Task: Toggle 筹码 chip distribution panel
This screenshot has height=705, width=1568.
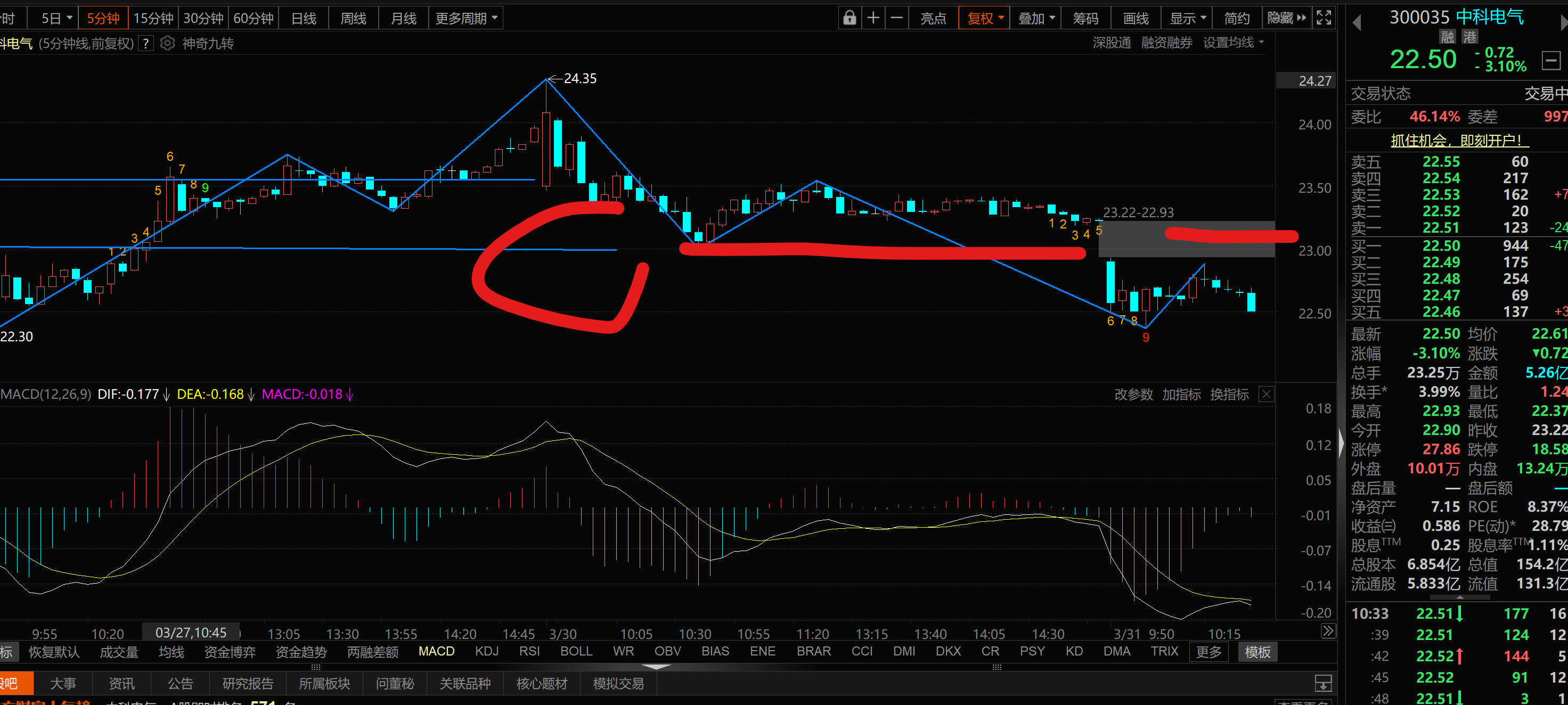Action: pos(1085,18)
